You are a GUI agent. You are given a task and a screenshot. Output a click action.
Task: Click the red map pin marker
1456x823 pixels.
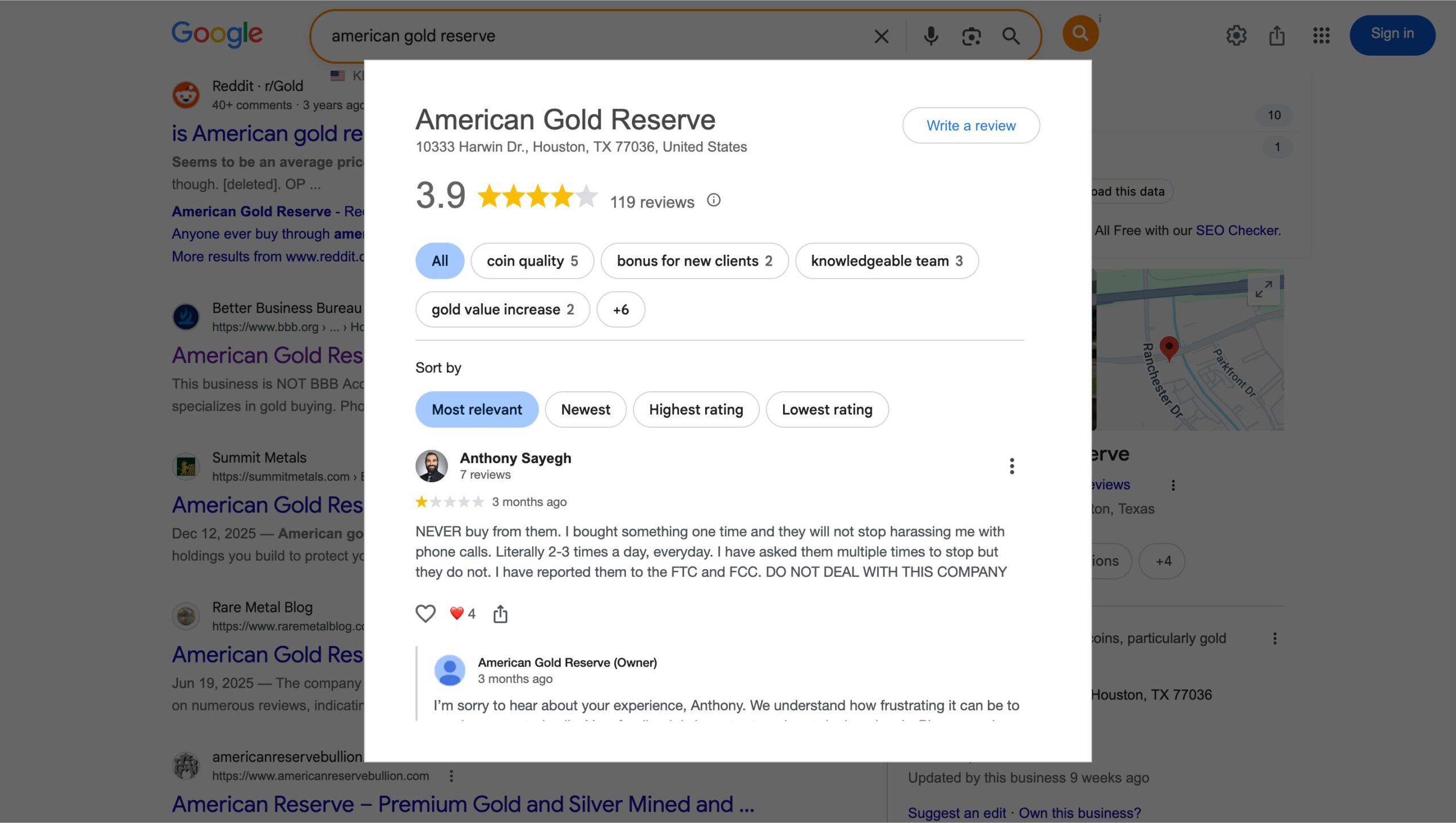(1169, 348)
